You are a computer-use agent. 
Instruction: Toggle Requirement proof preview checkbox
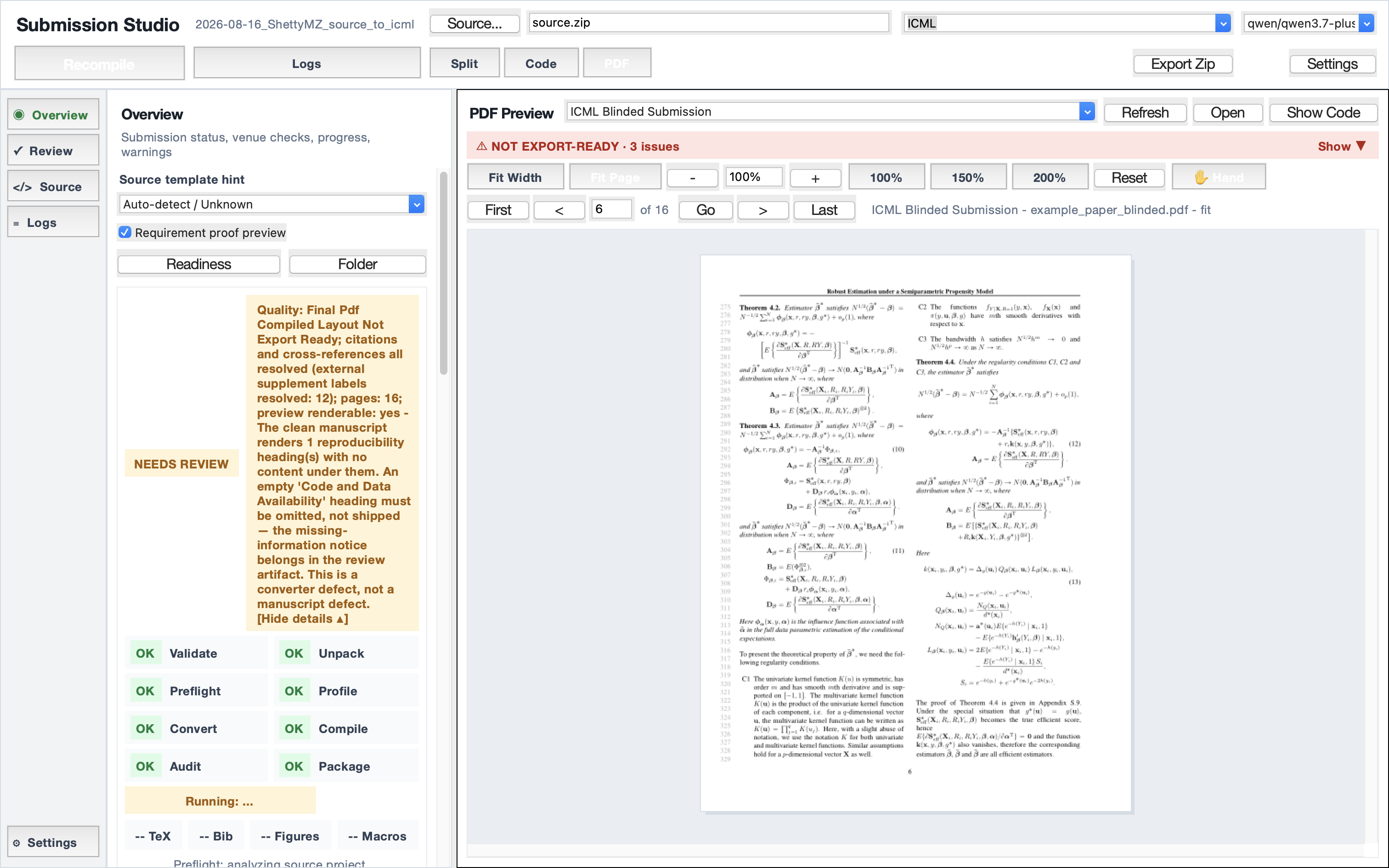coord(124,232)
